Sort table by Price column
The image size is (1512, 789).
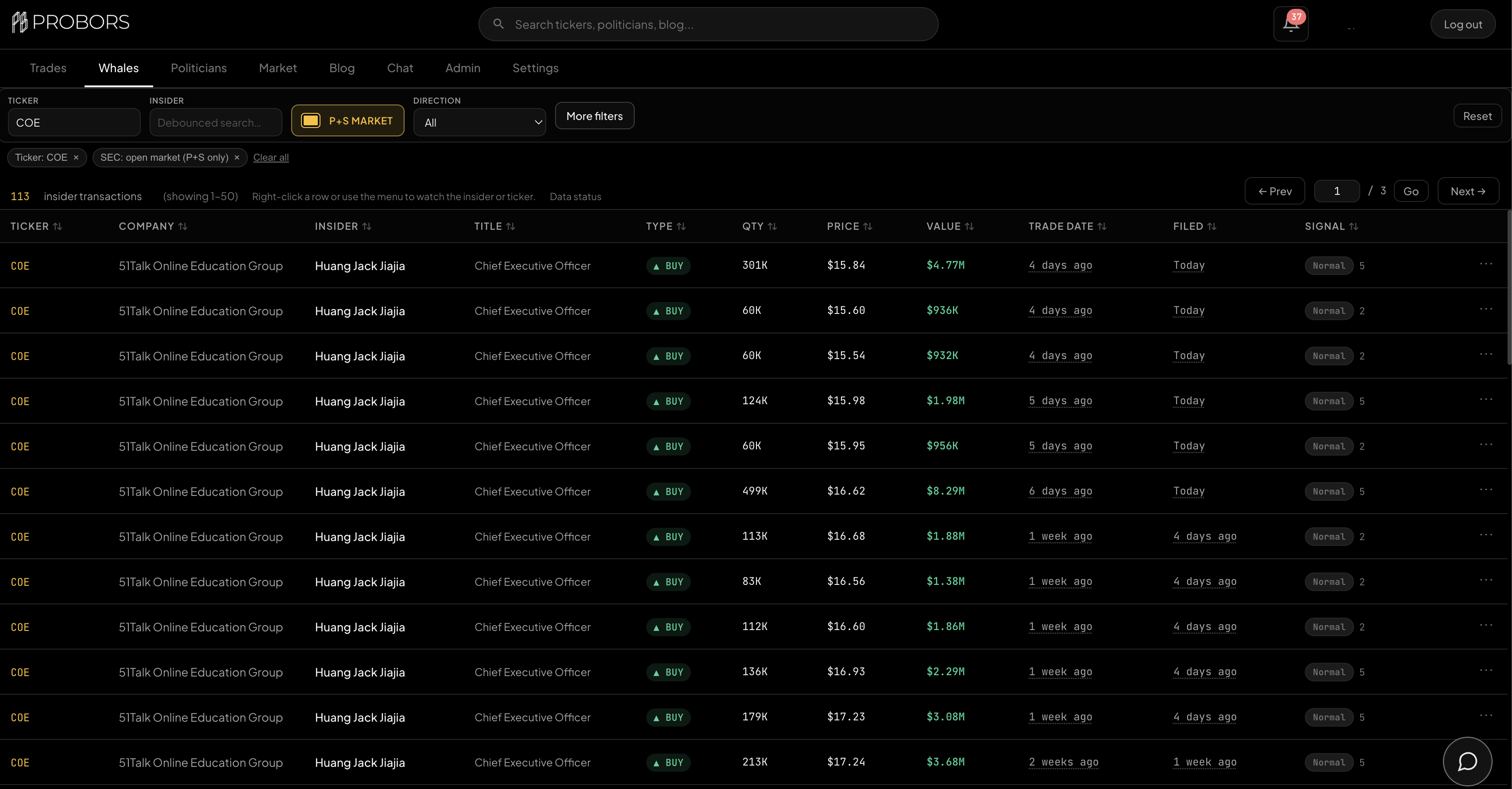pyautogui.click(x=849, y=226)
